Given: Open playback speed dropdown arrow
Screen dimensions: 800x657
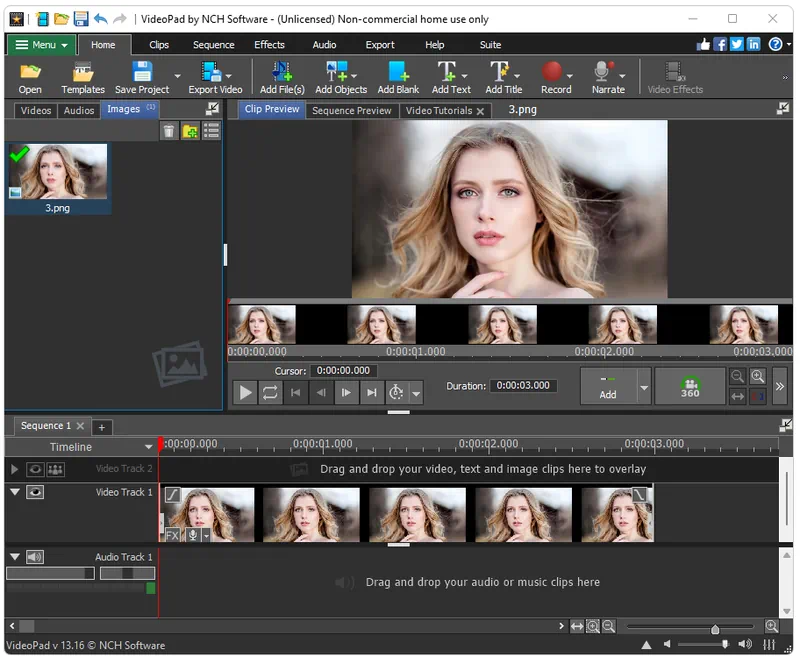Looking at the screenshot, I should 416,393.
